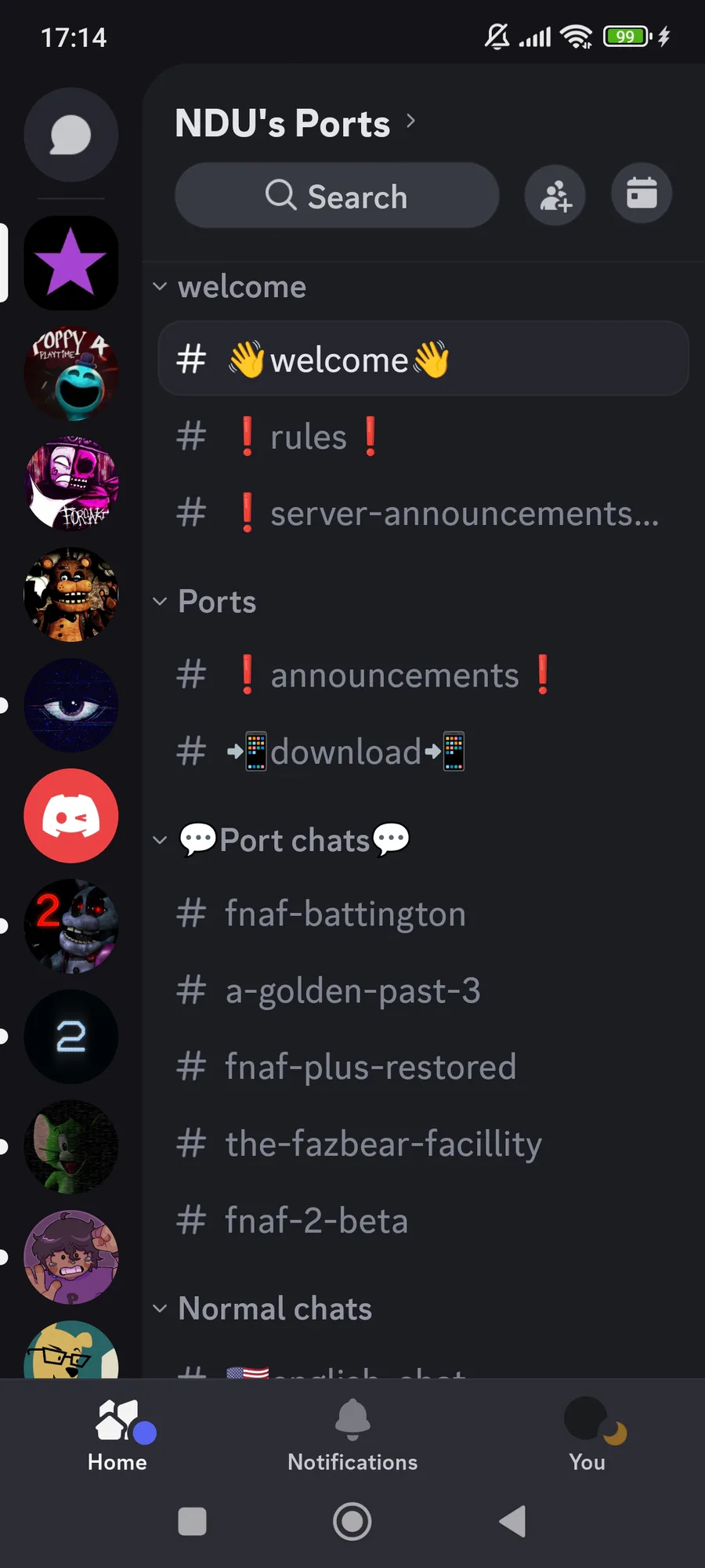The width and height of the screenshot is (705, 1568).
Task: Open the Freddy Fazbear server icon
Action: pos(71,594)
